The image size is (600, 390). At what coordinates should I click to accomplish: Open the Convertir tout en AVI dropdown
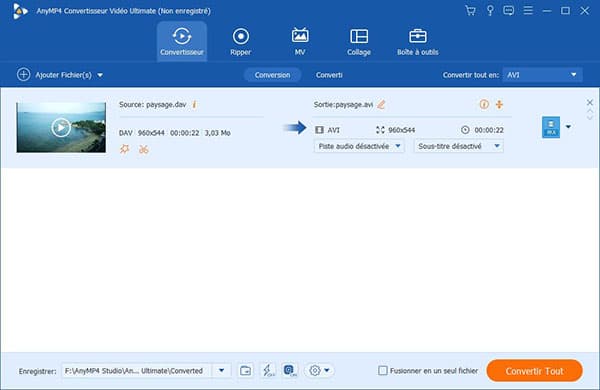tap(542, 75)
